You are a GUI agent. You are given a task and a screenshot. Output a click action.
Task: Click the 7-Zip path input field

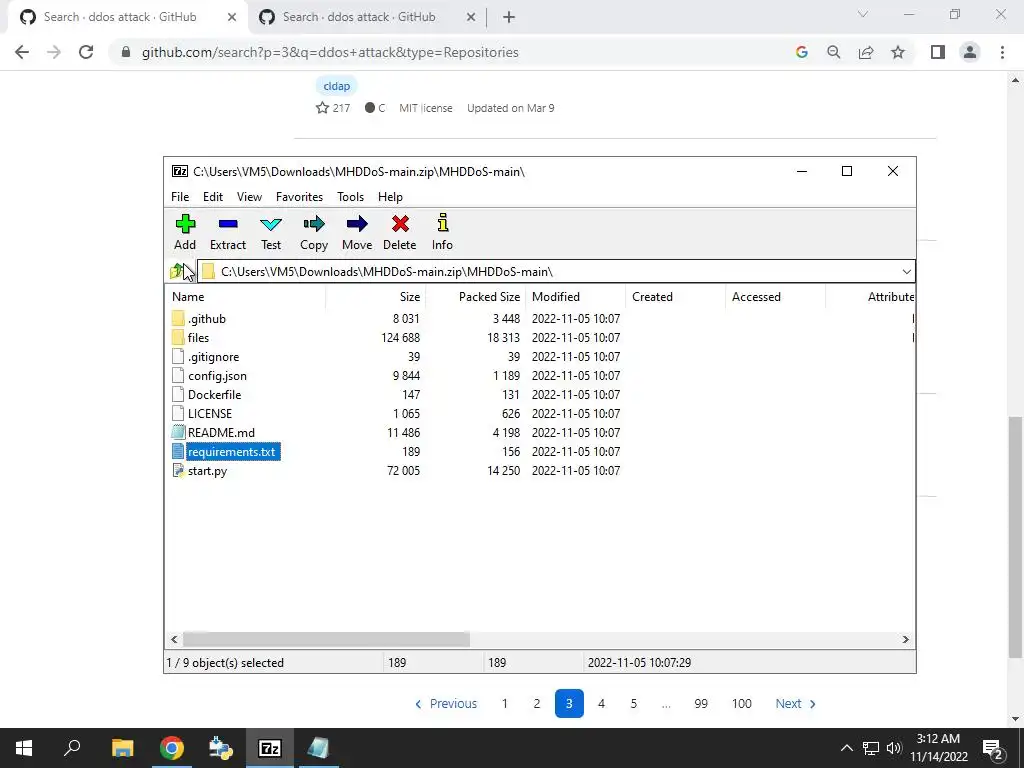pyautogui.click(x=556, y=272)
